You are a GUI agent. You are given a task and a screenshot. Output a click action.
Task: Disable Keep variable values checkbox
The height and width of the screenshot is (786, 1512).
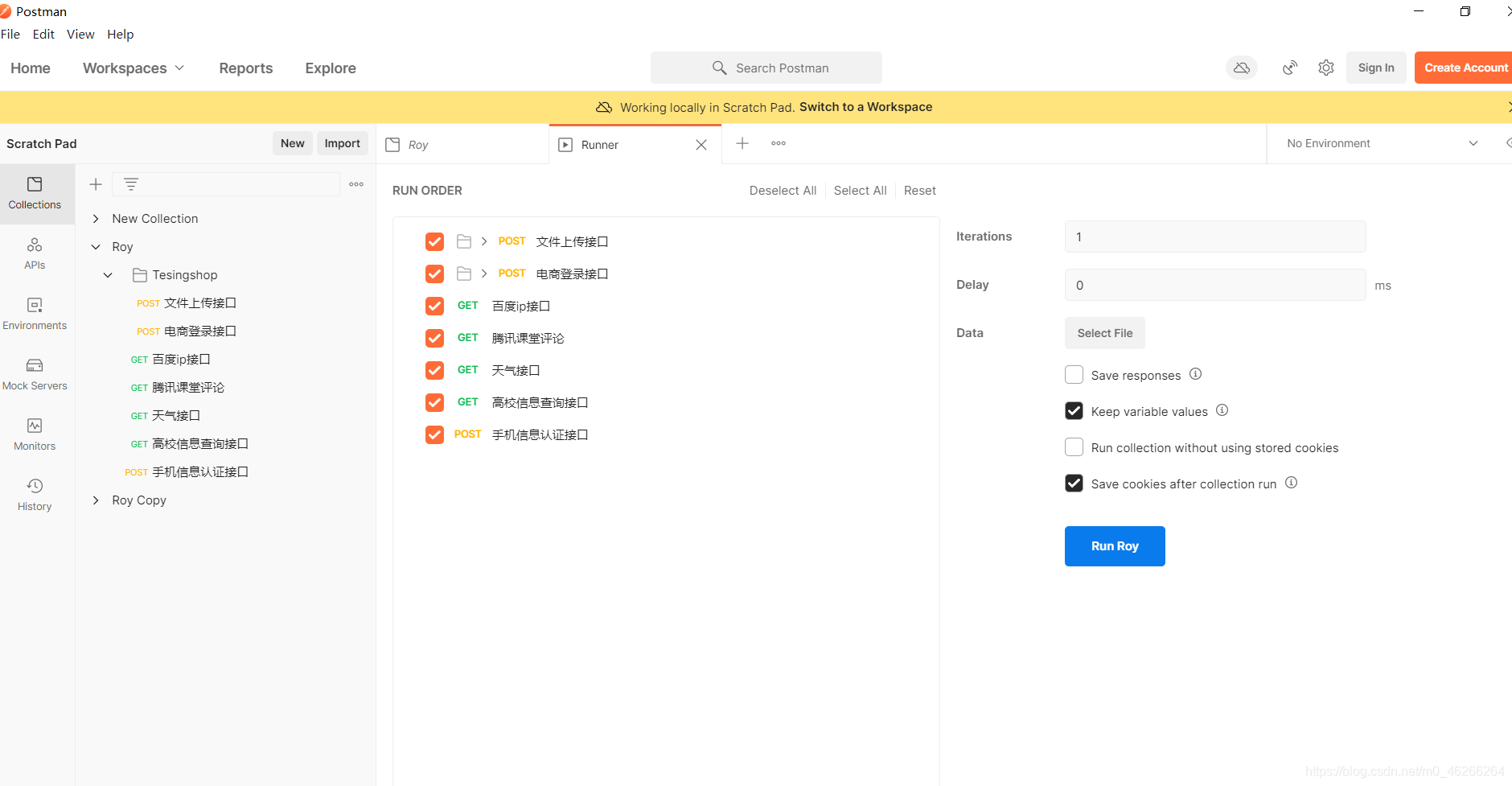point(1074,411)
